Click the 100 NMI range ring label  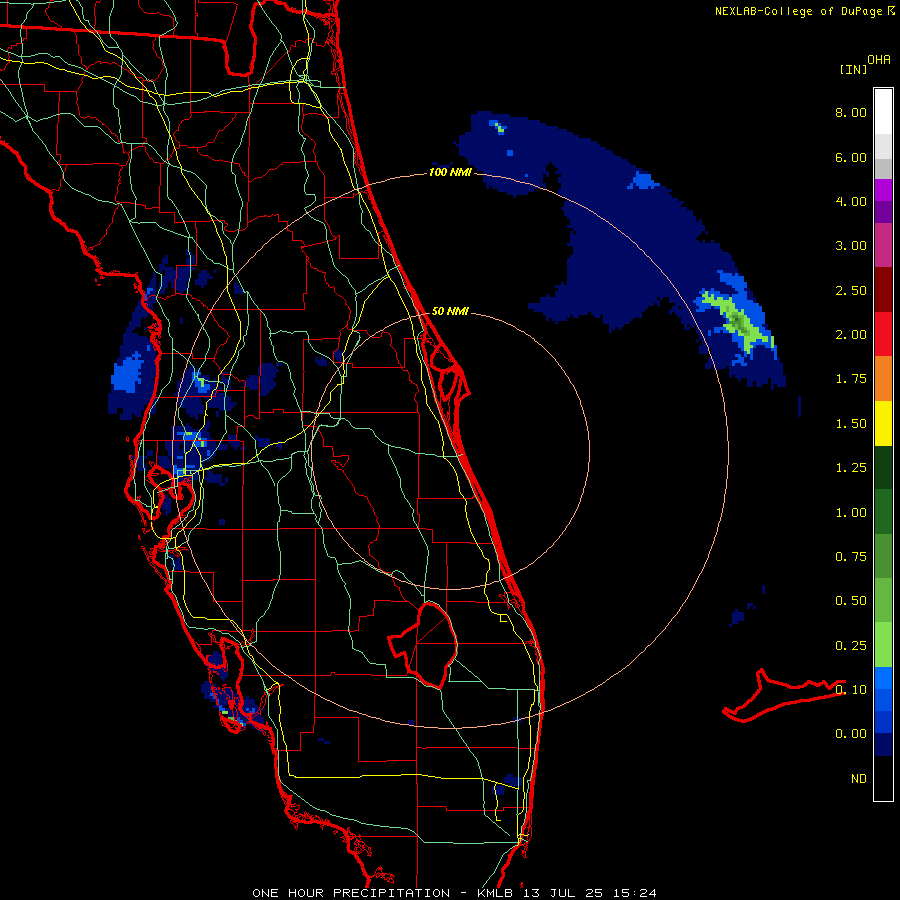point(450,172)
